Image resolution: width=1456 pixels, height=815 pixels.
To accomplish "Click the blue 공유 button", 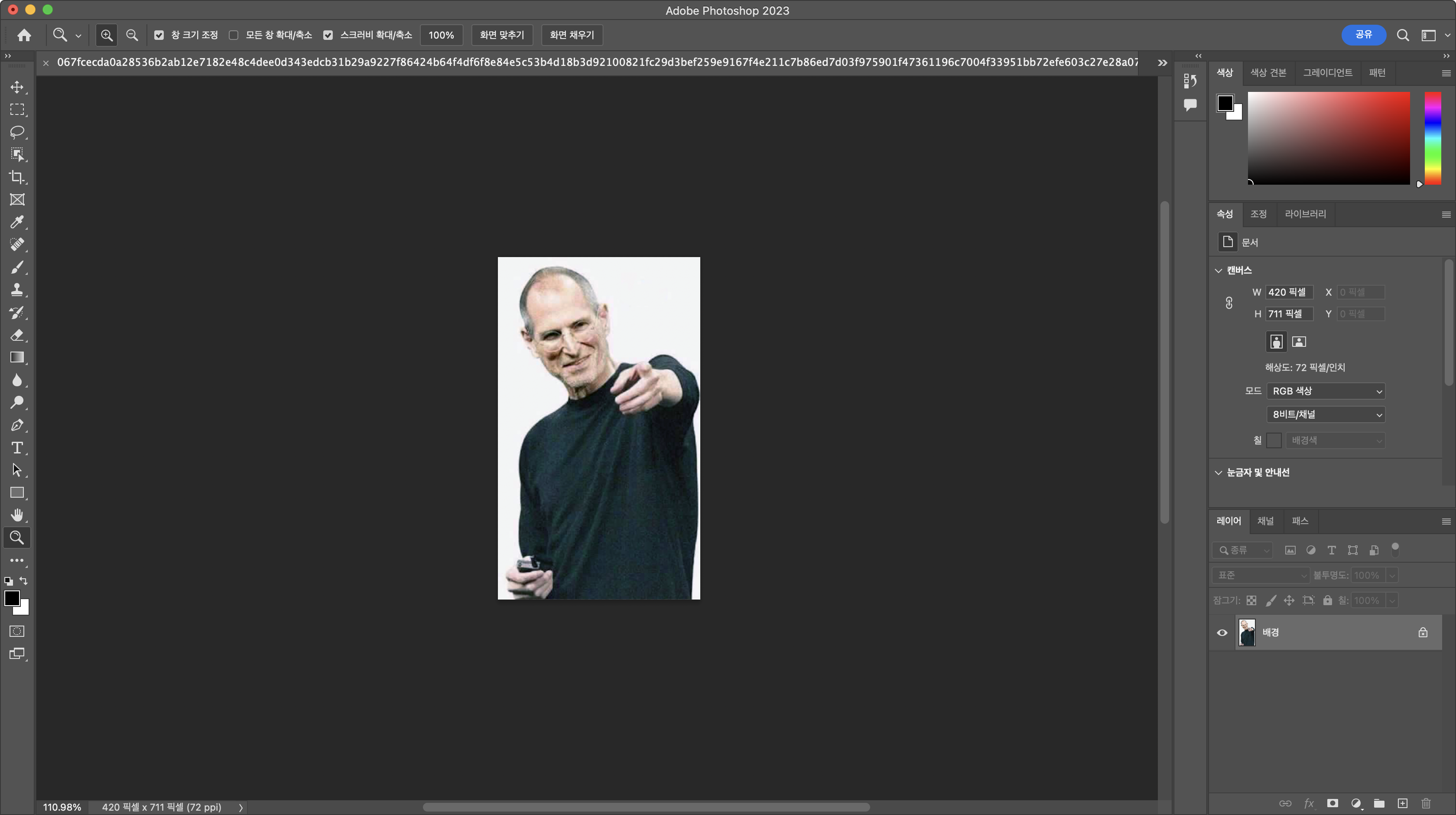I will click(1363, 35).
